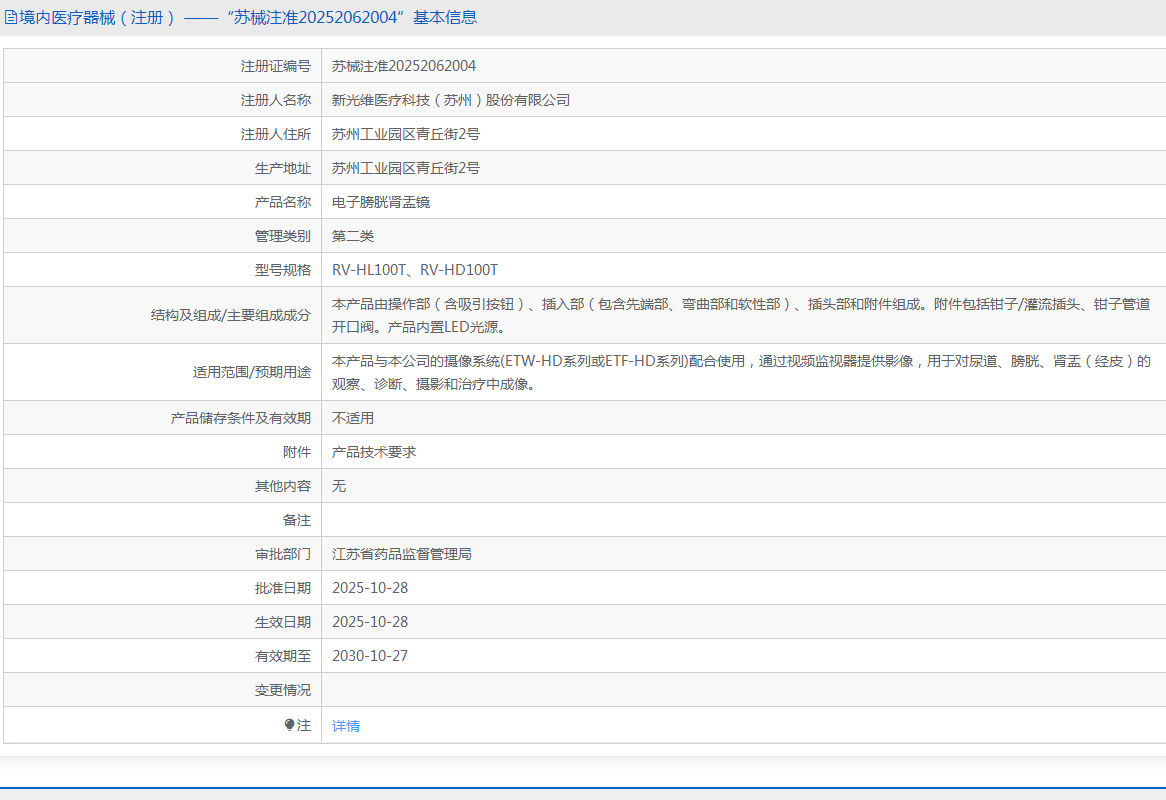Click the 无 value in 其他内容 row
This screenshot has height=800, width=1166.
339,486
